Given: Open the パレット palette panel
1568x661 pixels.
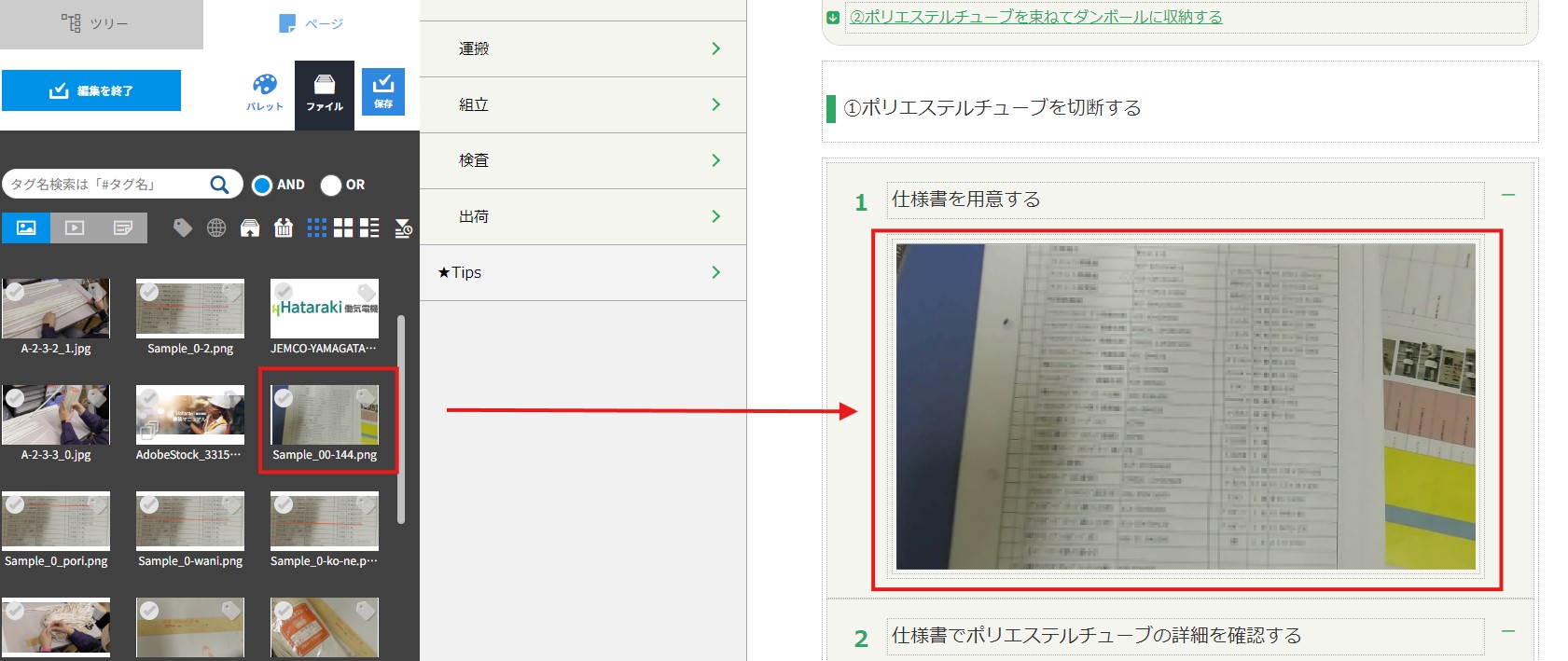Looking at the screenshot, I should (265, 92).
